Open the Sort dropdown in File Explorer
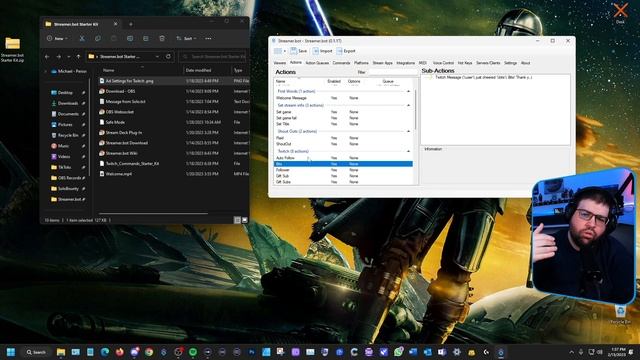The height and width of the screenshot is (360, 640). coord(186,38)
